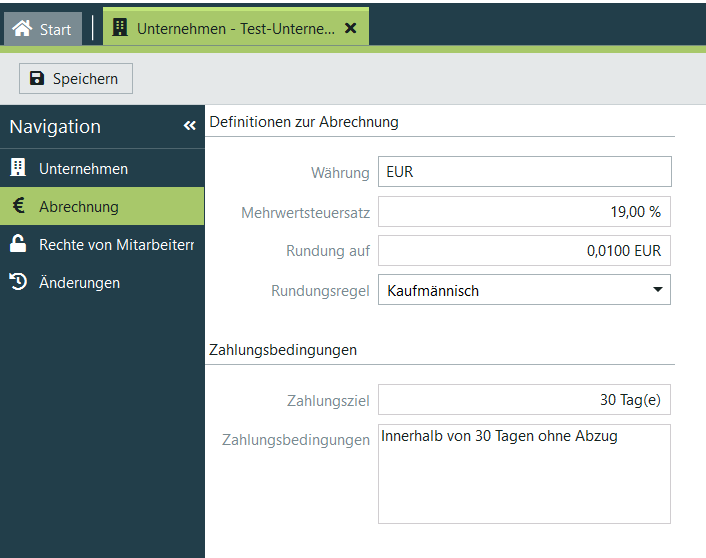Expand the Rundungsregel dropdown arrow
This screenshot has width=706, height=558.
[657, 290]
